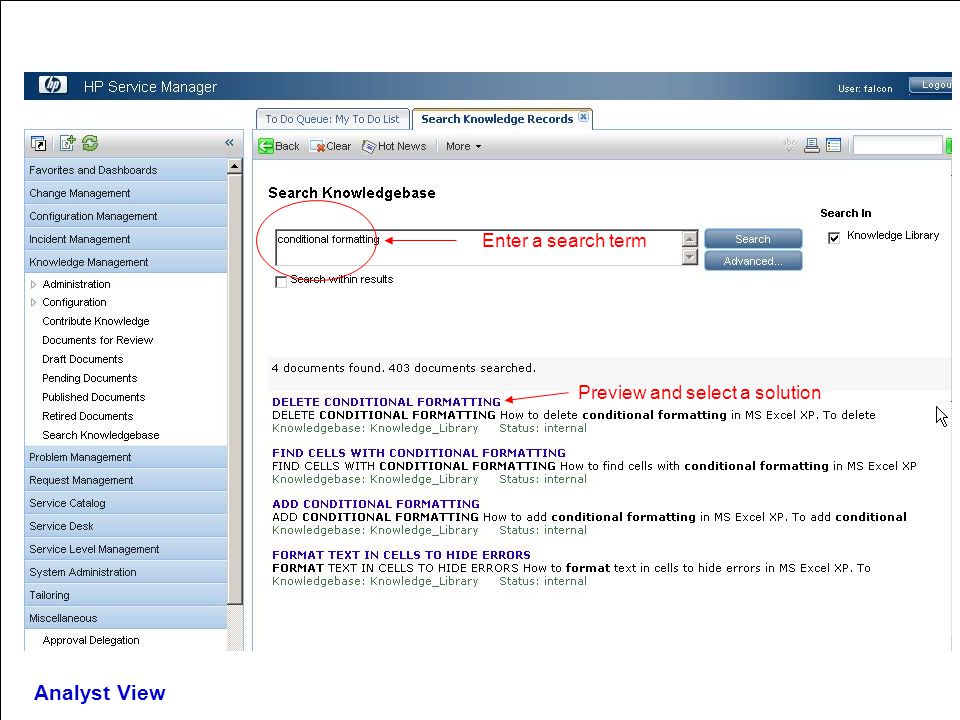Select Contribute Knowledge in navigator

pyautogui.click(x=96, y=321)
